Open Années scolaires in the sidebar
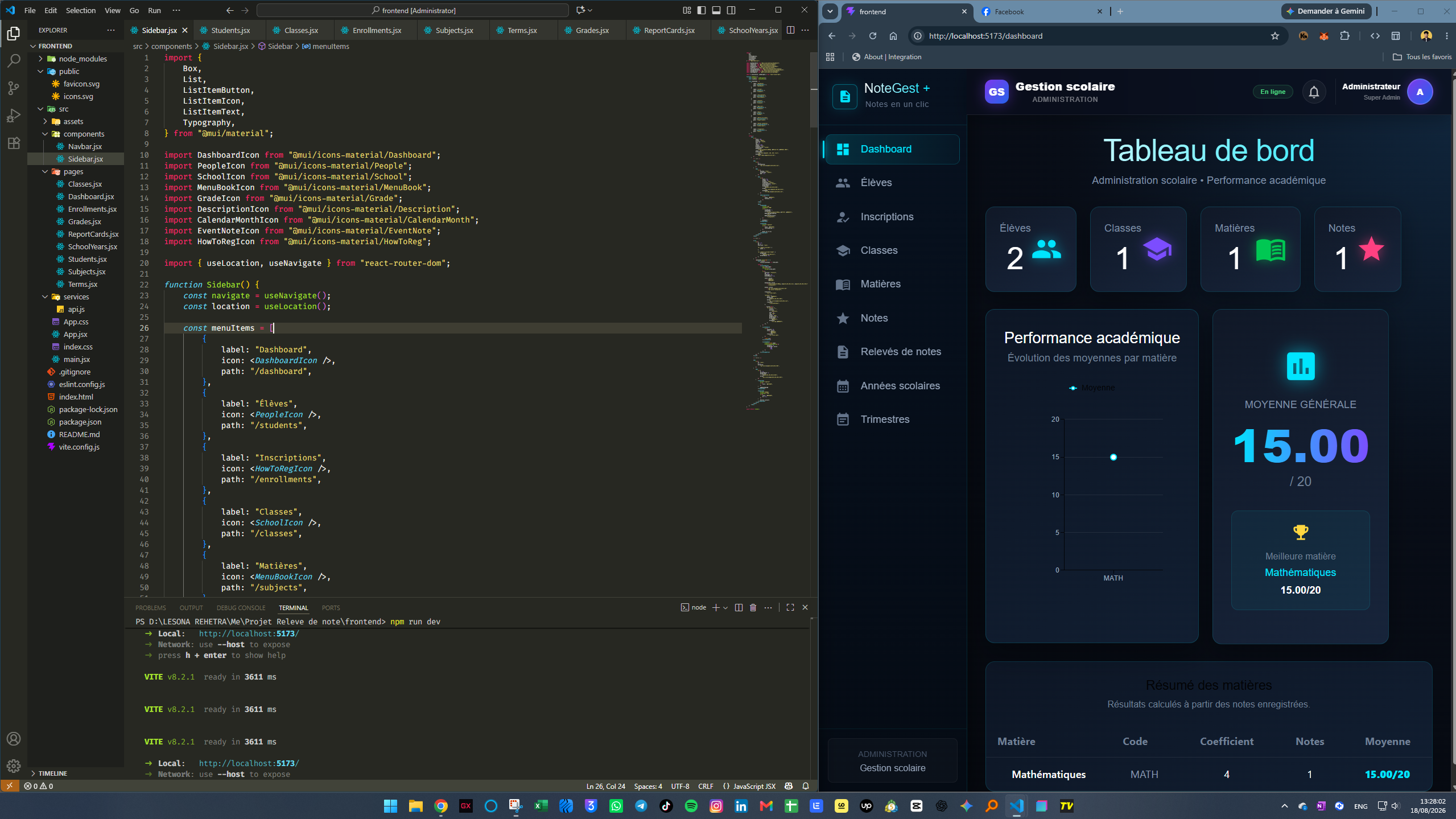 (892, 386)
